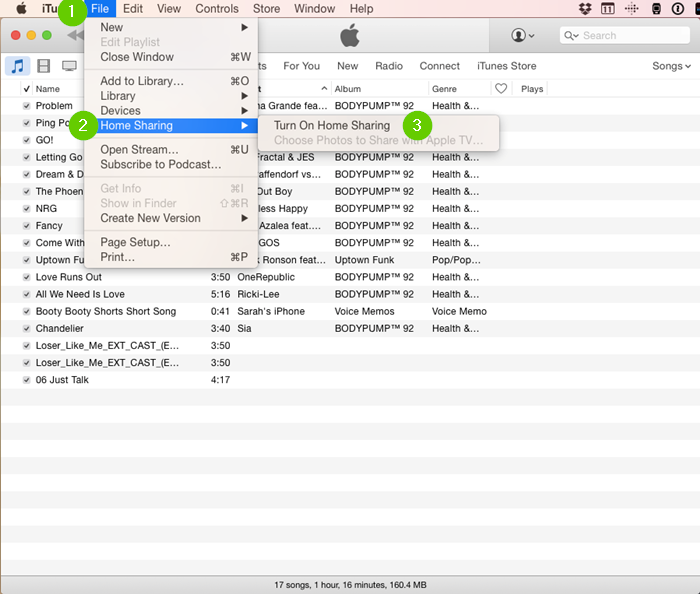Image resolution: width=700 pixels, height=594 pixels.
Task: Open the iTunes Store tab
Action: pyautogui.click(x=506, y=66)
